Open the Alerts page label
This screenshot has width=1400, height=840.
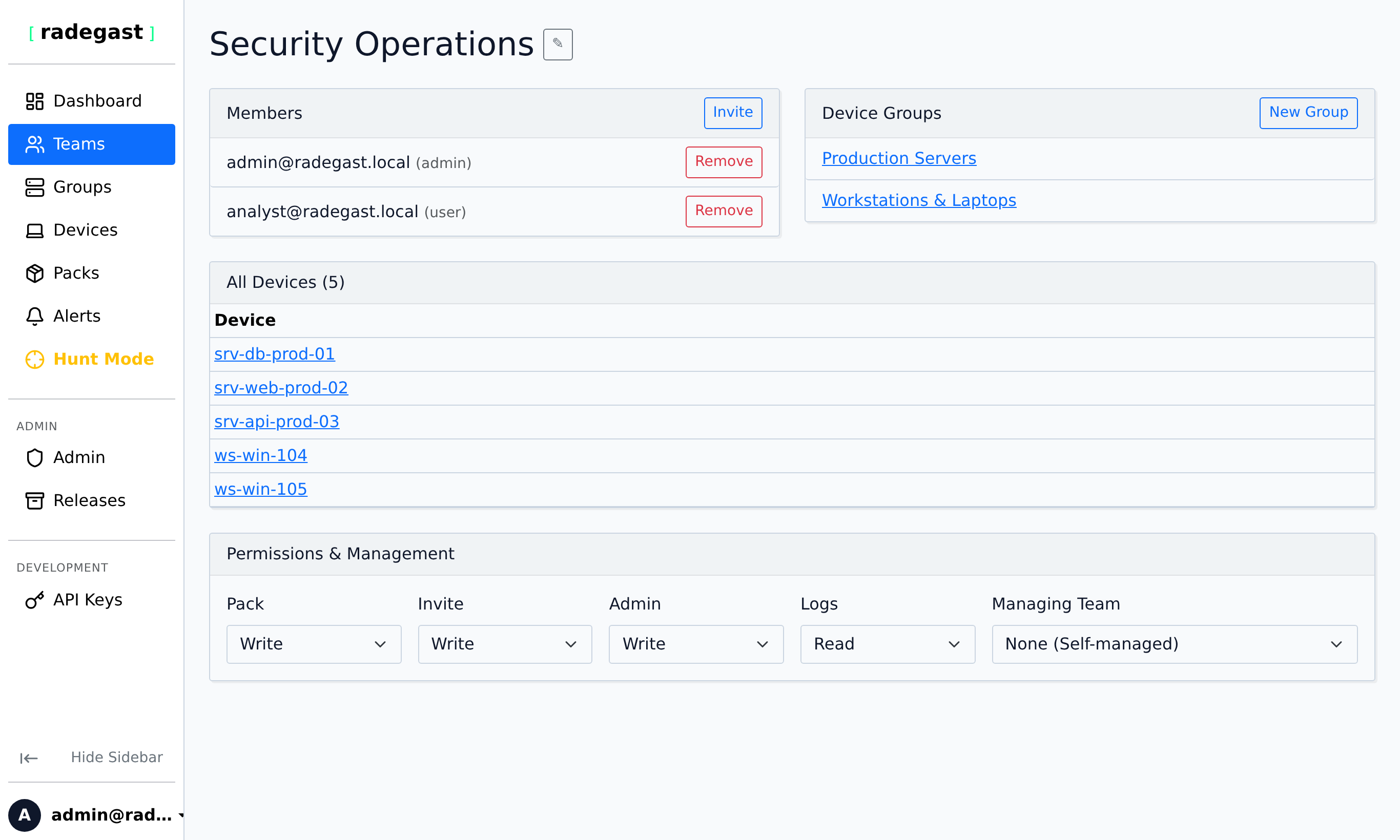coord(77,317)
